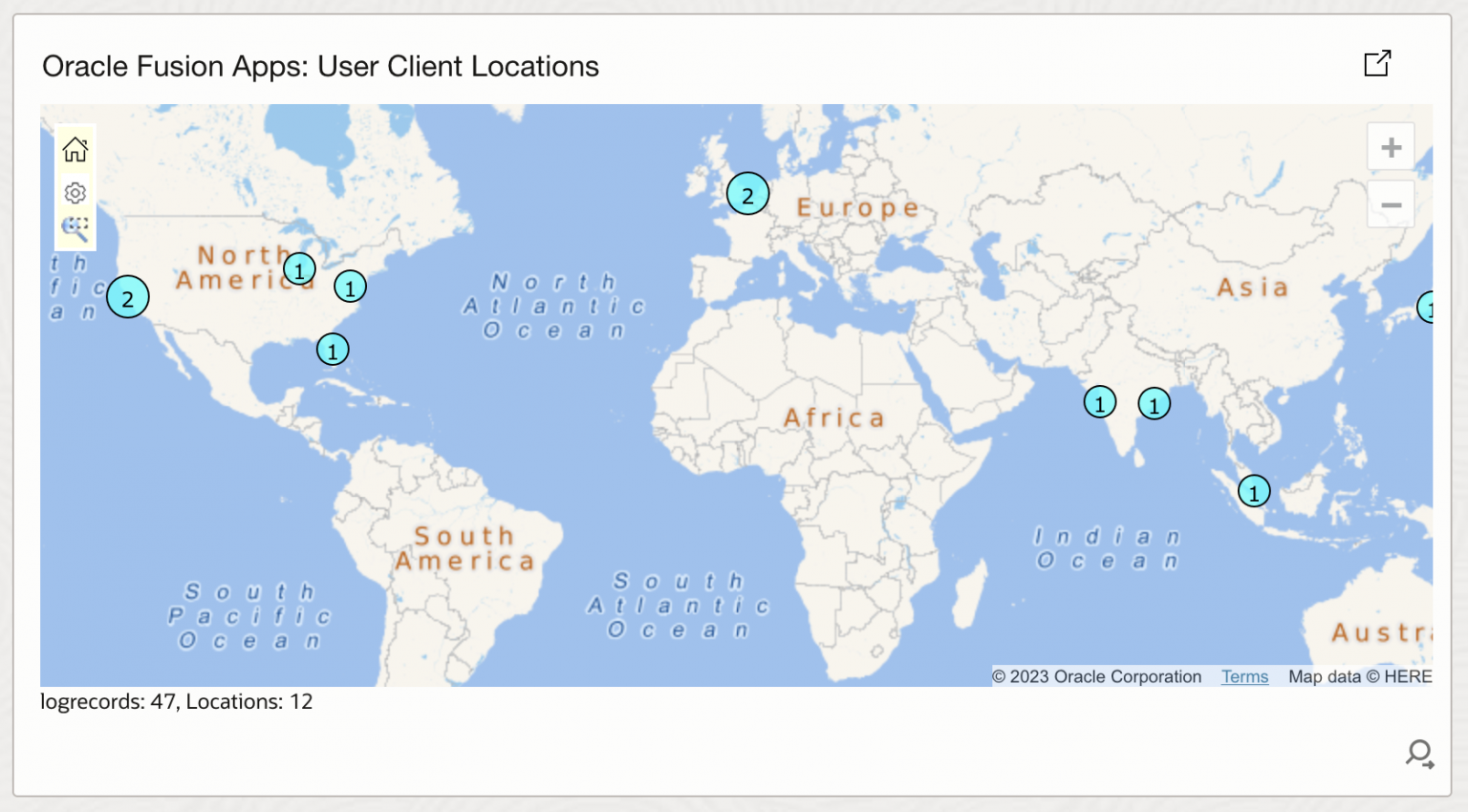Click the western India location marker

tap(1100, 402)
